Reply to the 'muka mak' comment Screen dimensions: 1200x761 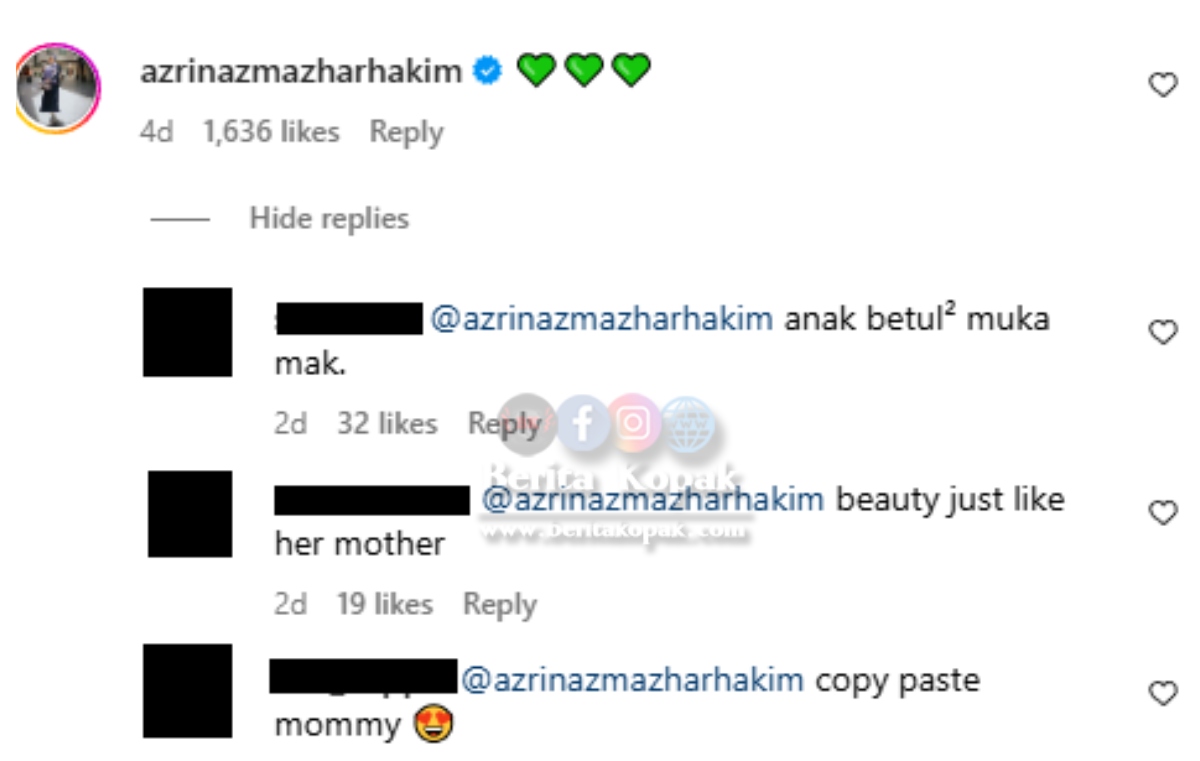tap(504, 424)
